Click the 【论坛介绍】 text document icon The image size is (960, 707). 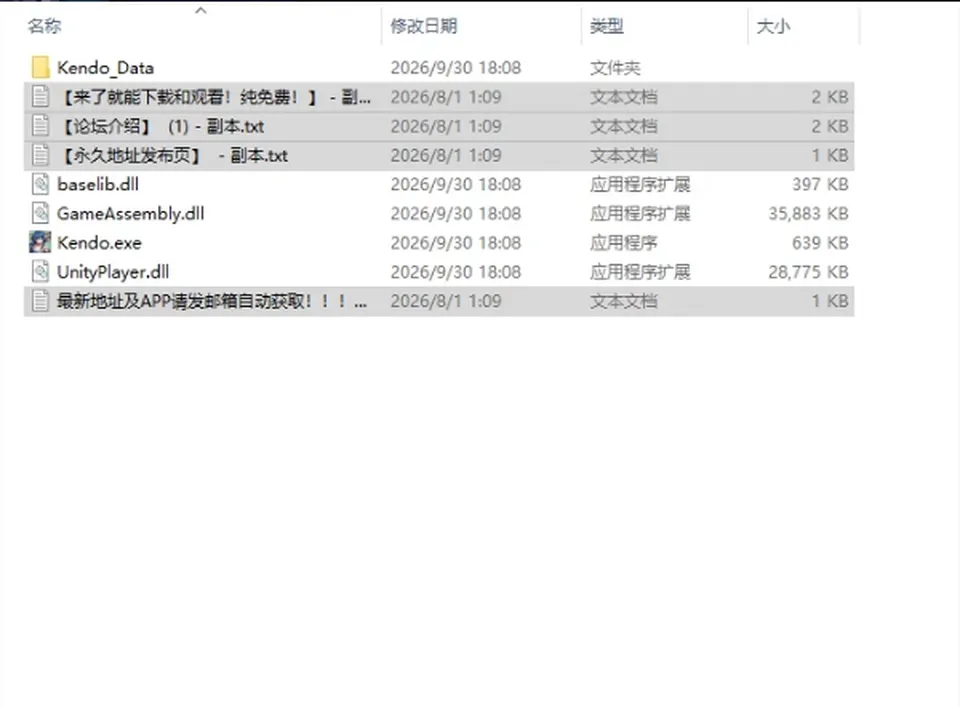pos(40,126)
